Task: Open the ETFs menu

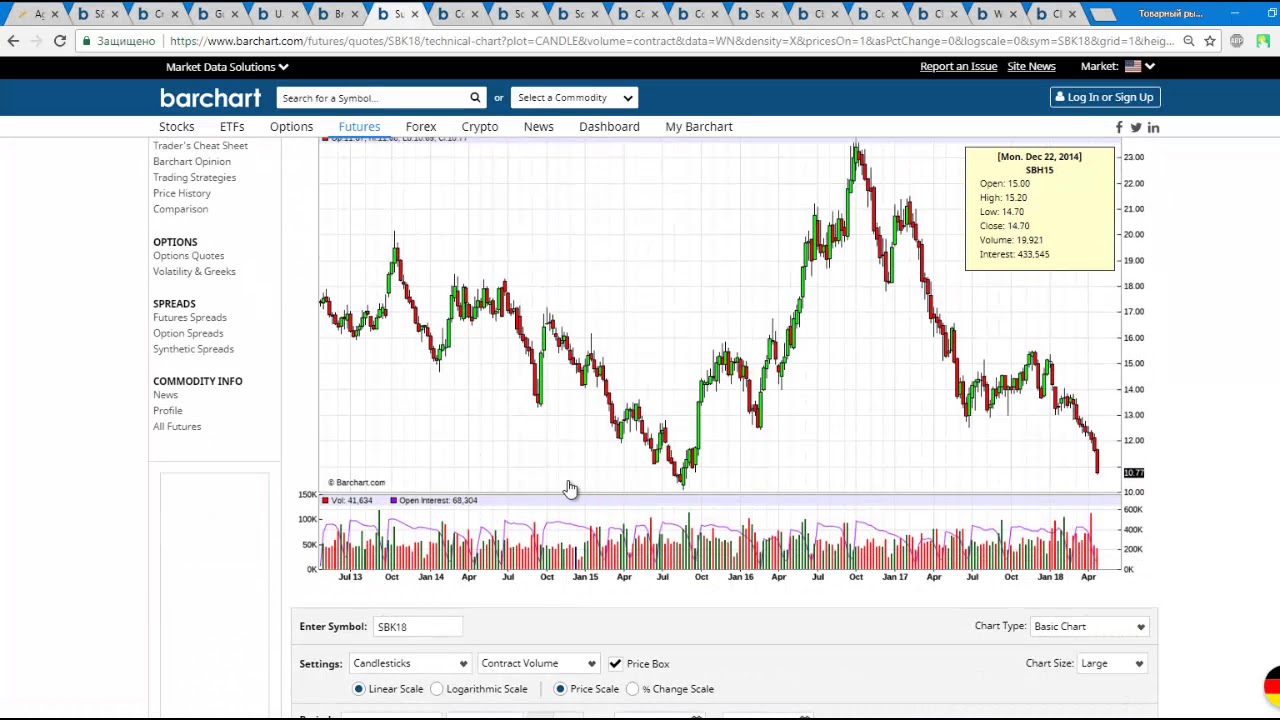Action: [232, 127]
